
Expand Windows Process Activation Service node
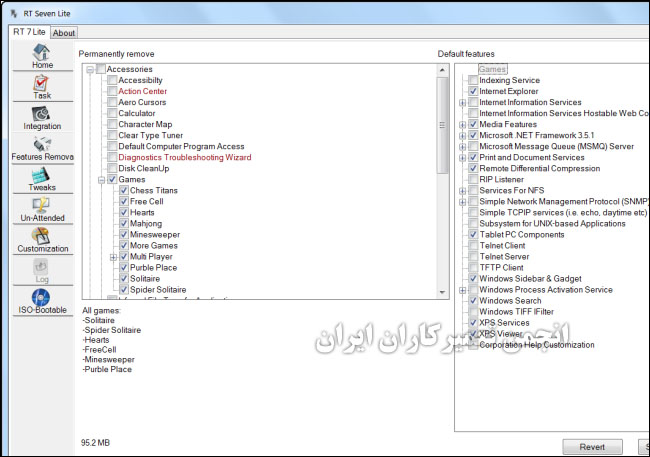[x=463, y=290]
